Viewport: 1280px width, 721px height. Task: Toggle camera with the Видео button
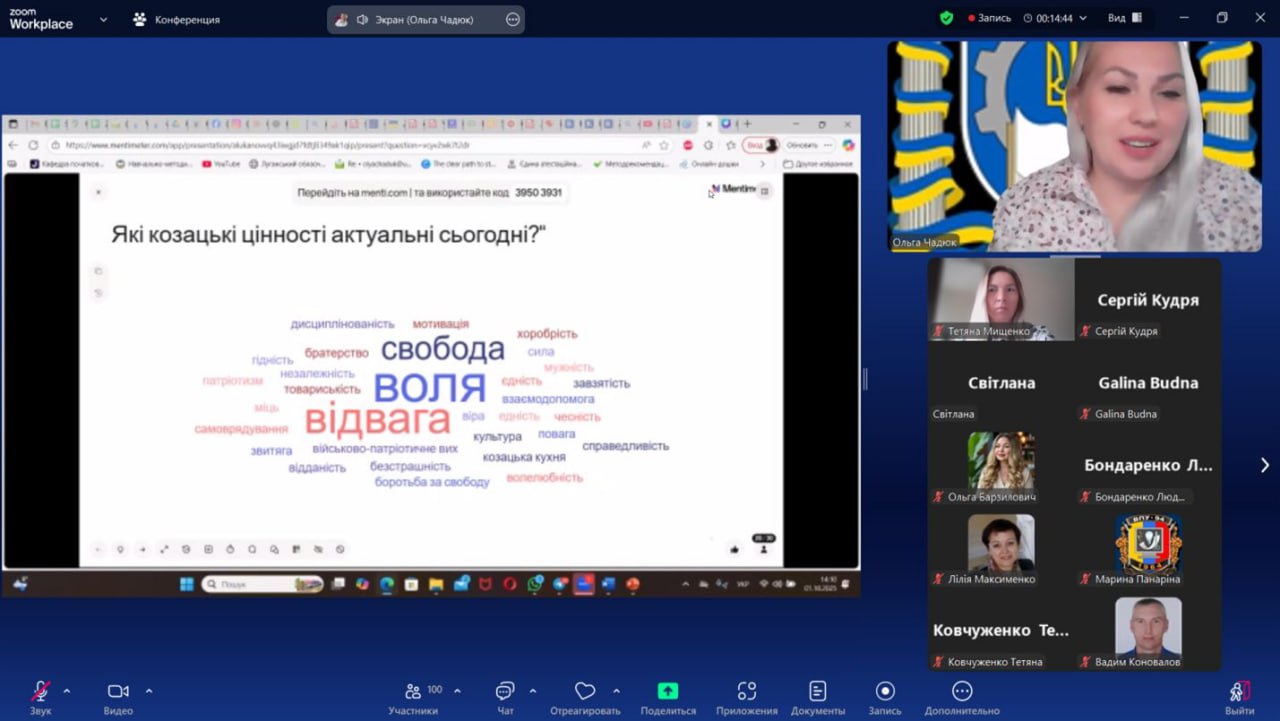pyautogui.click(x=118, y=692)
